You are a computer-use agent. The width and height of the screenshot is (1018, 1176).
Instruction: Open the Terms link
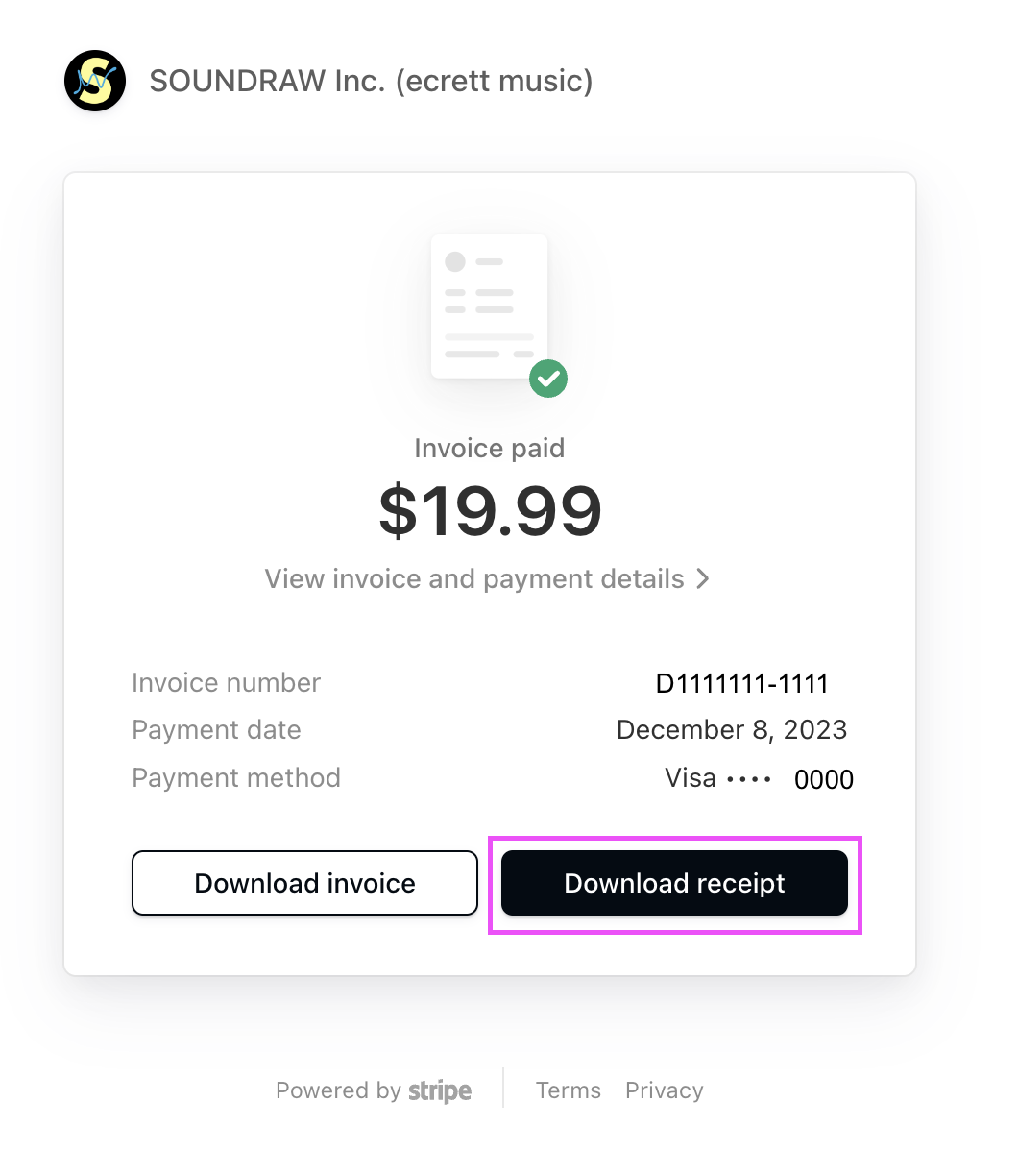pyautogui.click(x=569, y=1090)
